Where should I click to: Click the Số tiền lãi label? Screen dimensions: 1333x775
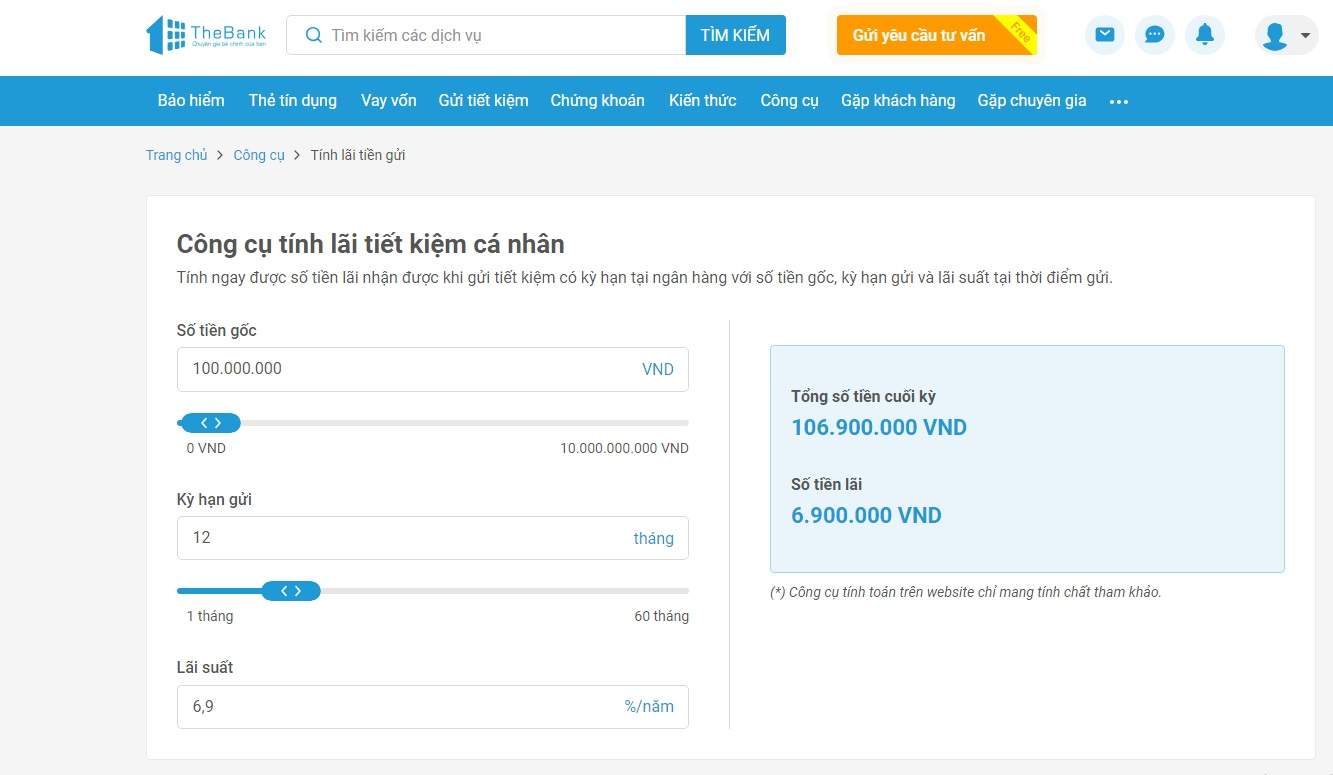[826, 485]
